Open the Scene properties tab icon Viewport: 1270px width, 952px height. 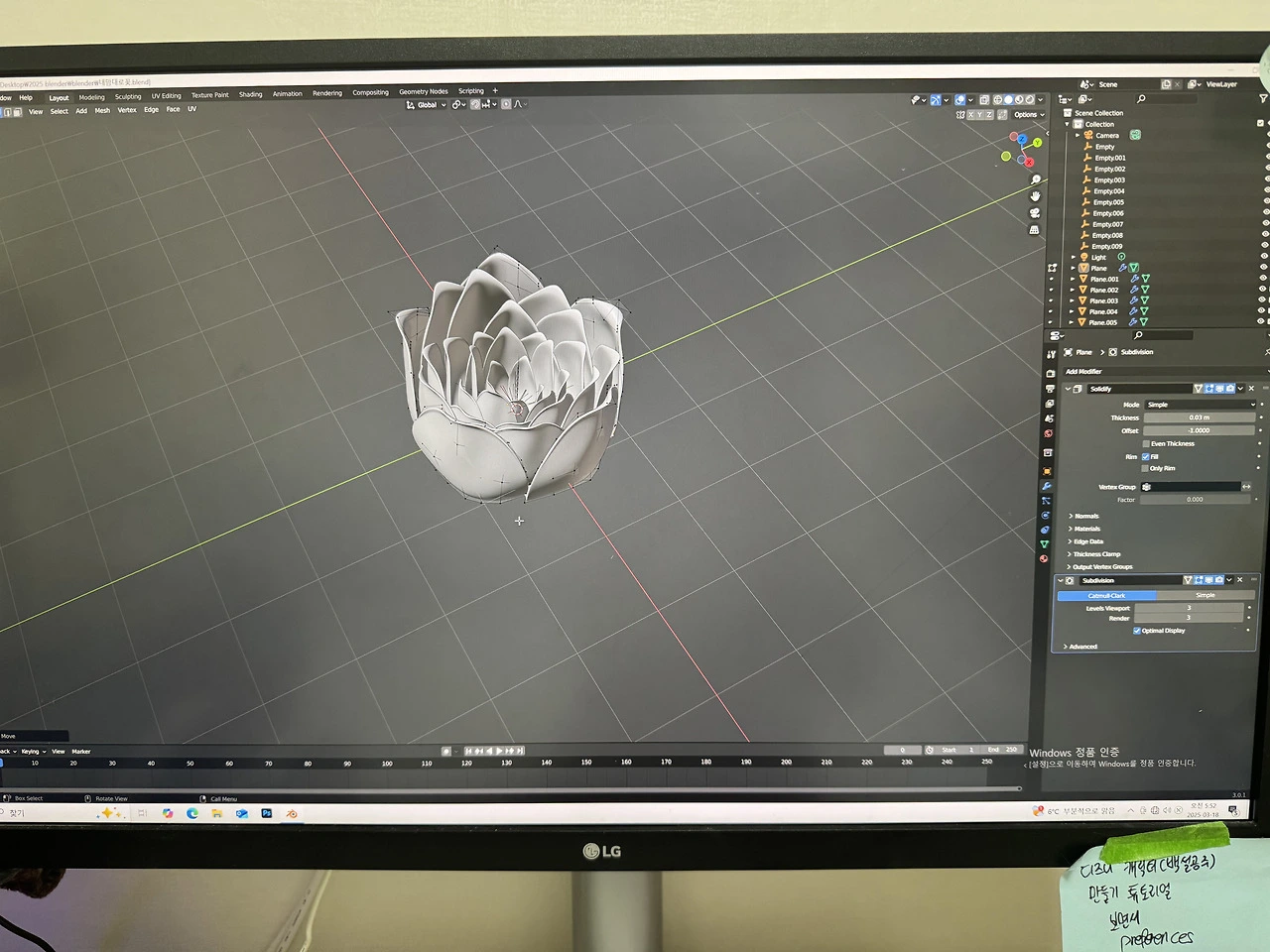(1049, 418)
